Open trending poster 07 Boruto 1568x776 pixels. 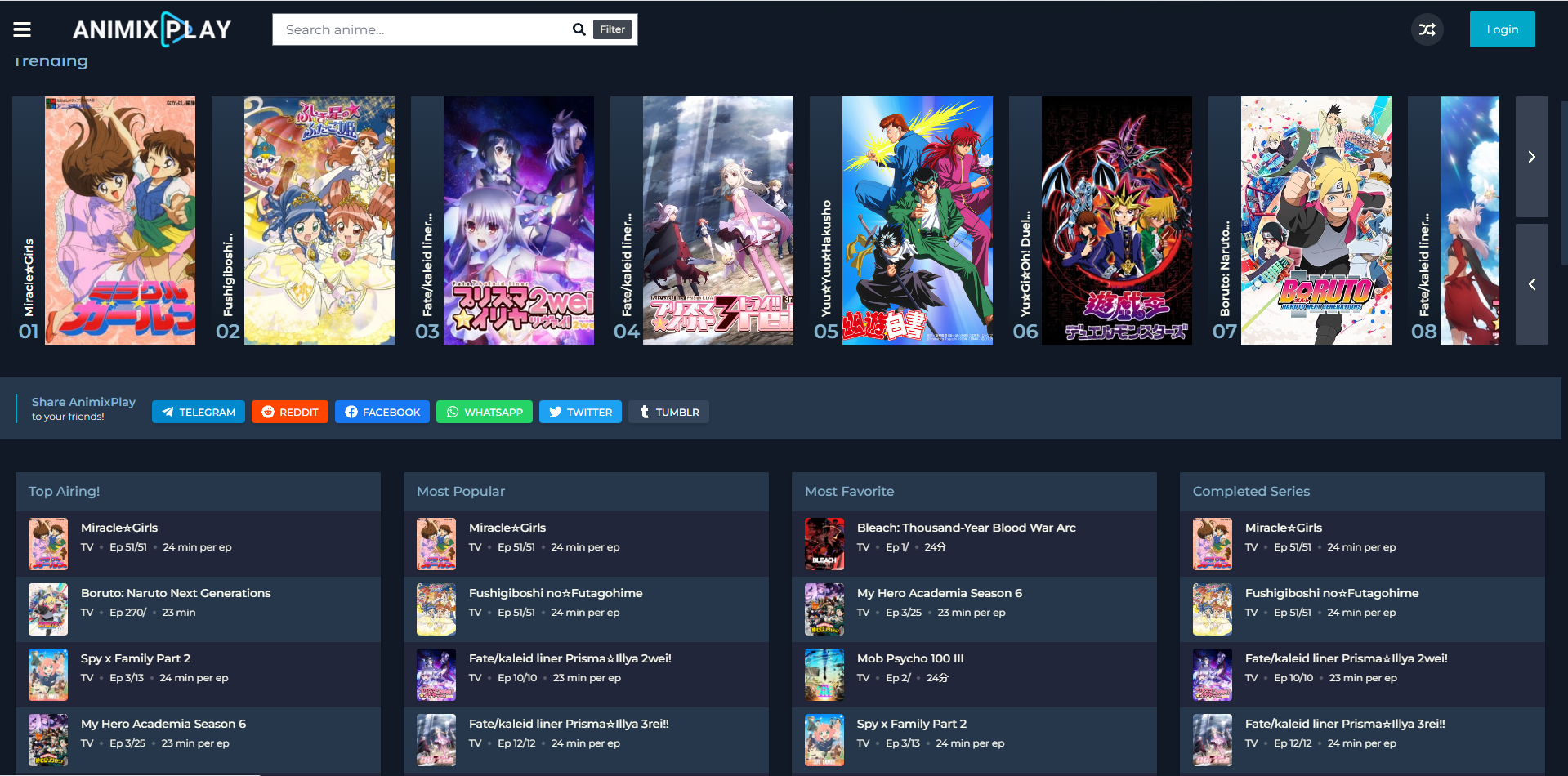point(1316,221)
